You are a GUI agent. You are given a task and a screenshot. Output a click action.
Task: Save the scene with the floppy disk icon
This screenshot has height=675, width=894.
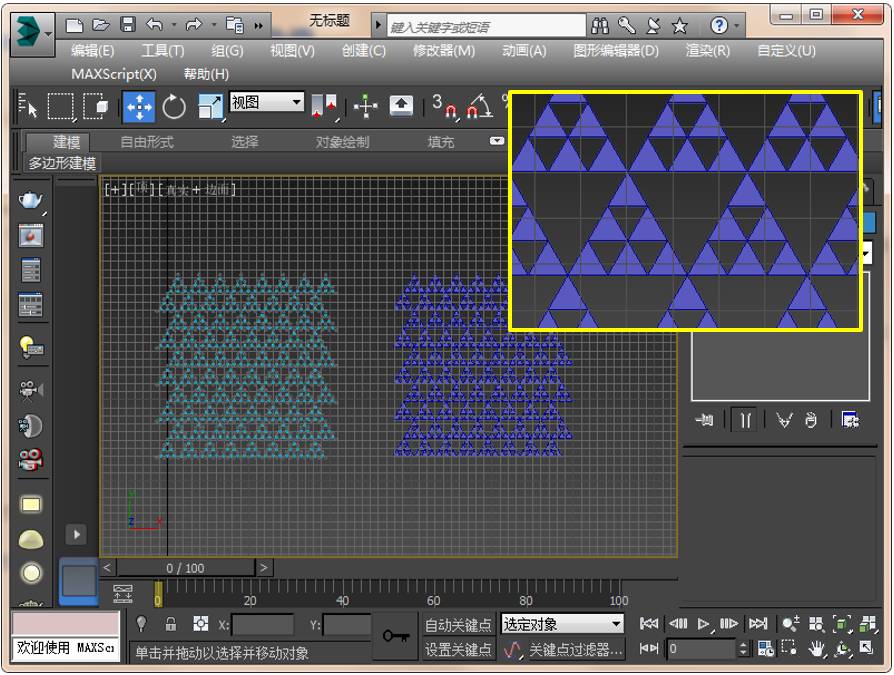point(128,25)
